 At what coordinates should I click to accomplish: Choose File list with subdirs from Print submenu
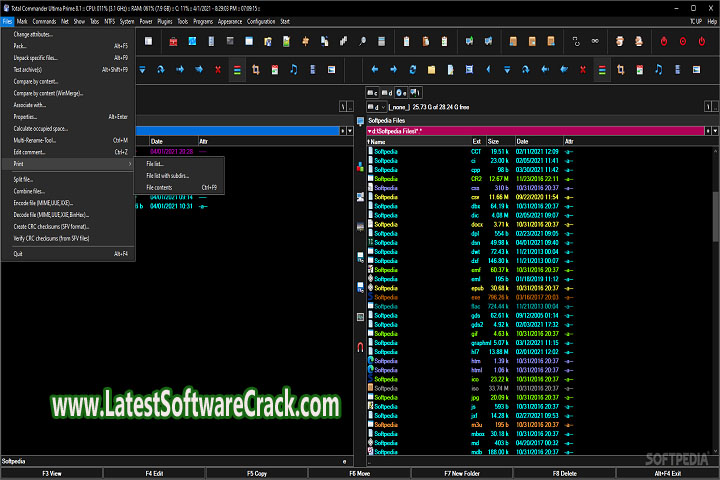pos(179,176)
